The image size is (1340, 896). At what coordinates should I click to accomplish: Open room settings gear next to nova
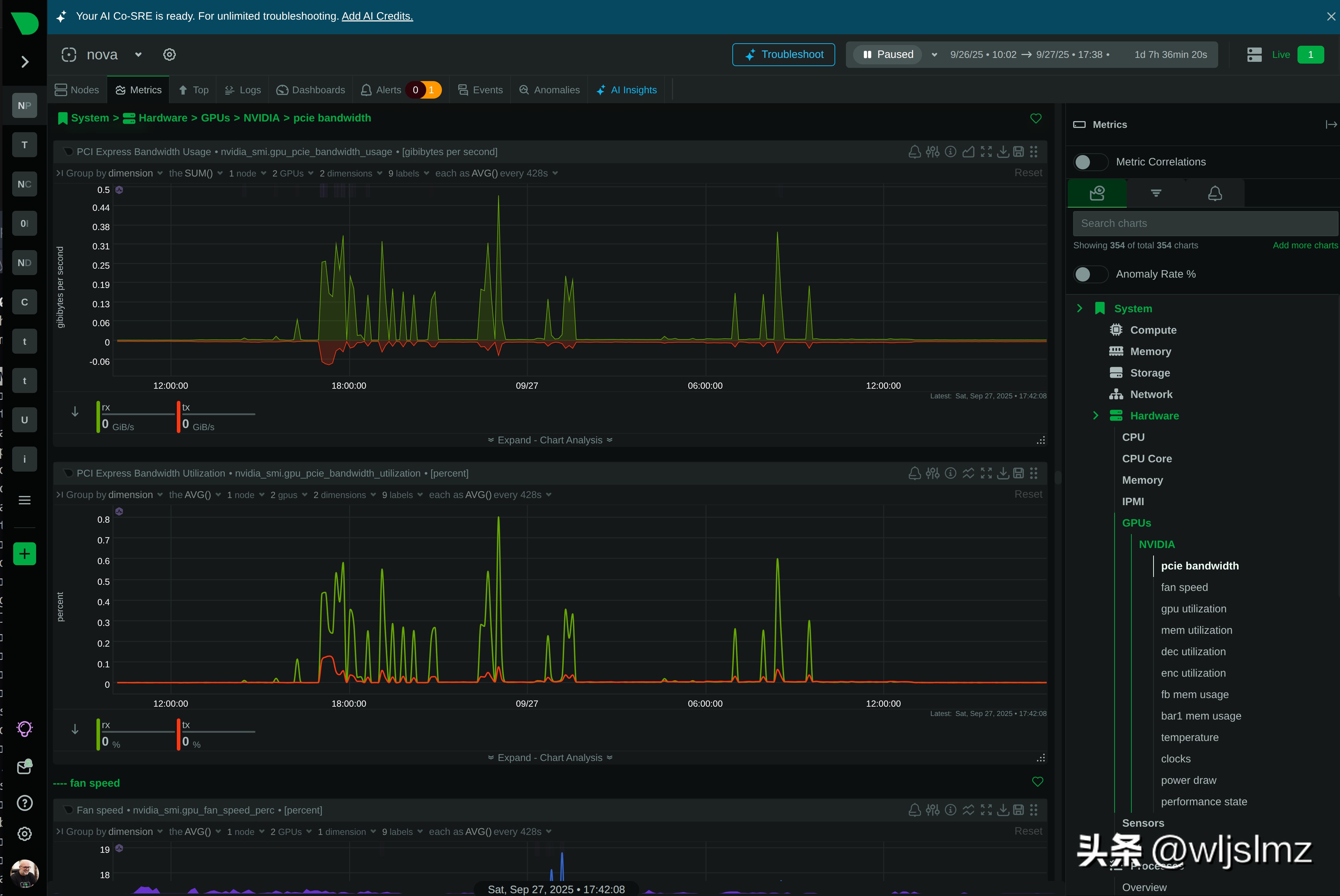pos(169,54)
